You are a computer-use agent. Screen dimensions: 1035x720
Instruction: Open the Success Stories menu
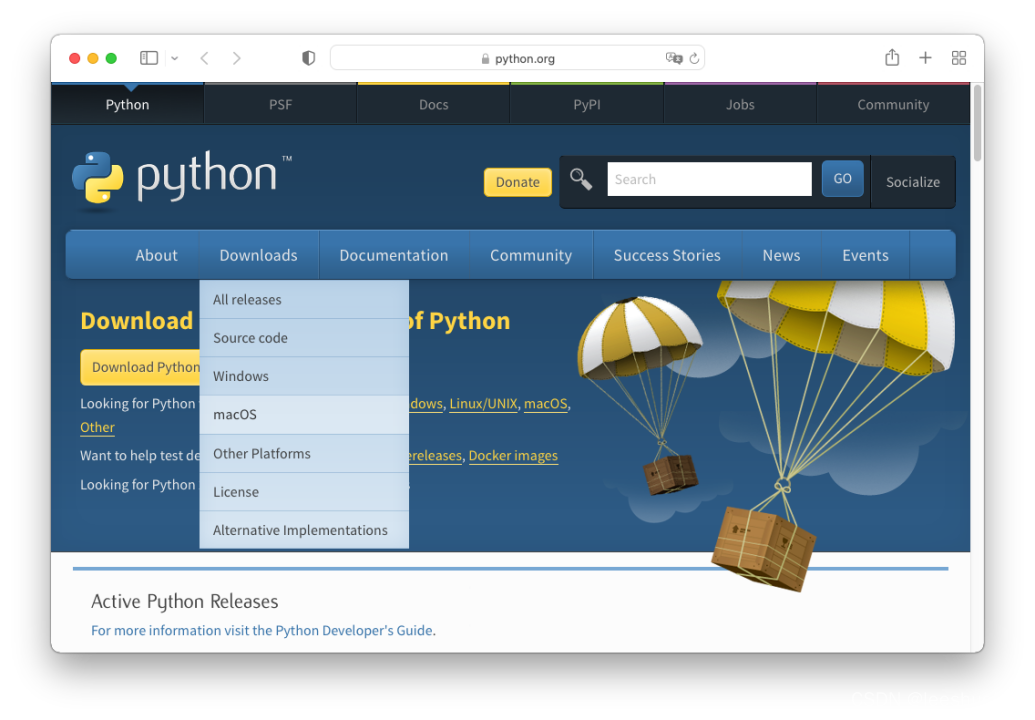[667, 255]
